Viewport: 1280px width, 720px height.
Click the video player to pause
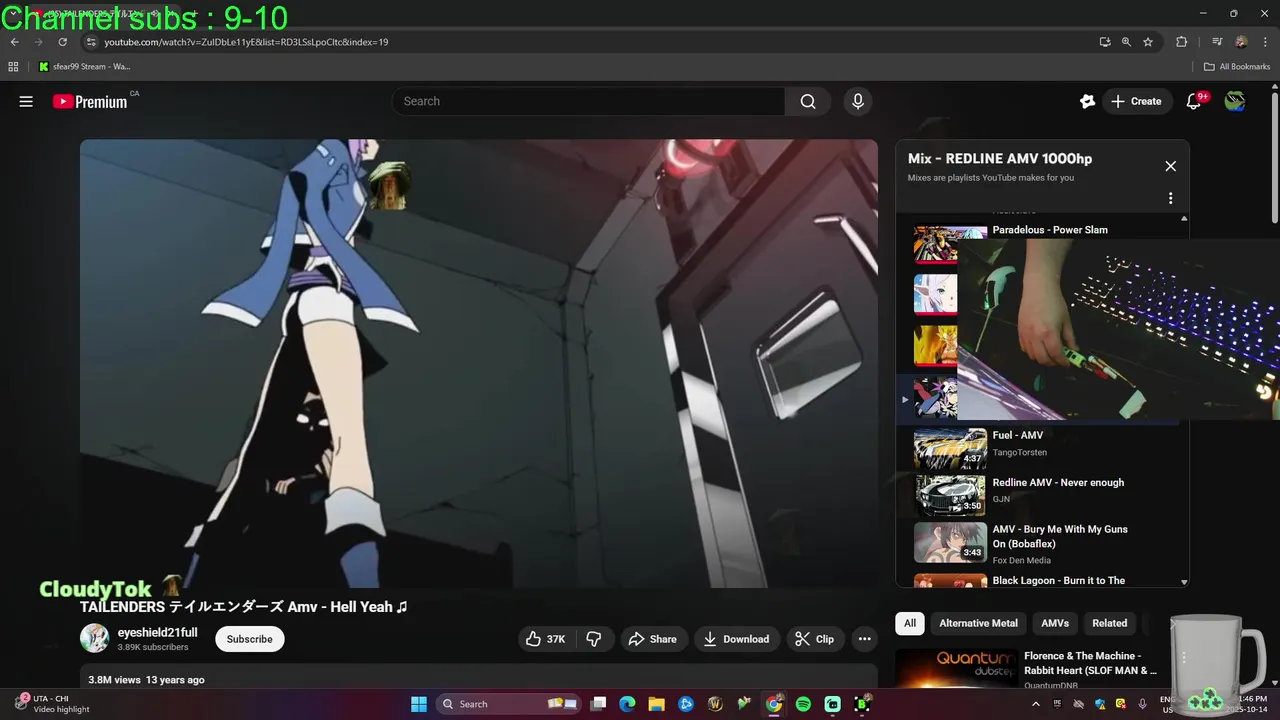[x=479, y=363]
